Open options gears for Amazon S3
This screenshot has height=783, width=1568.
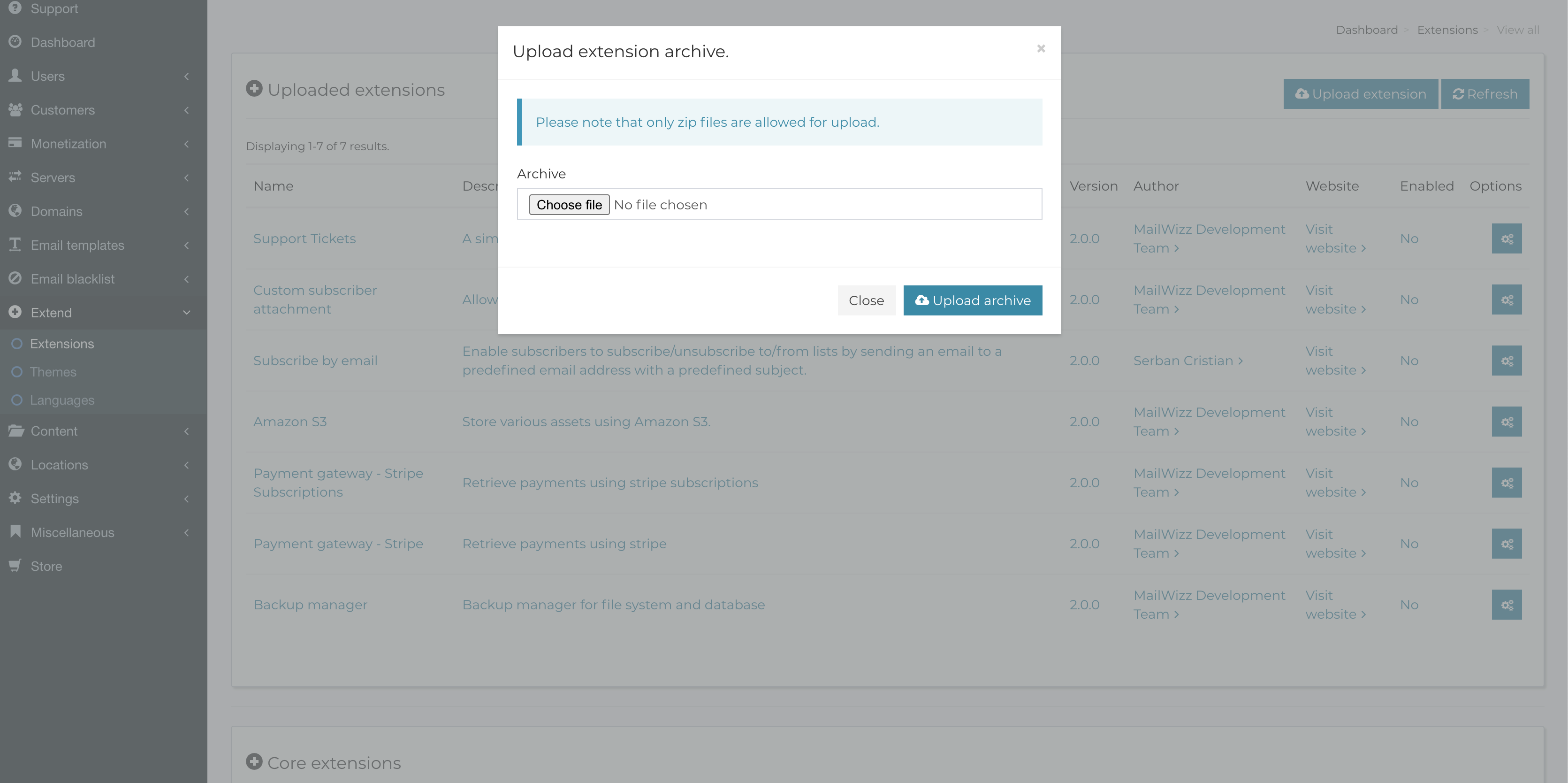pyautogui.click(x=1507, y=422)
